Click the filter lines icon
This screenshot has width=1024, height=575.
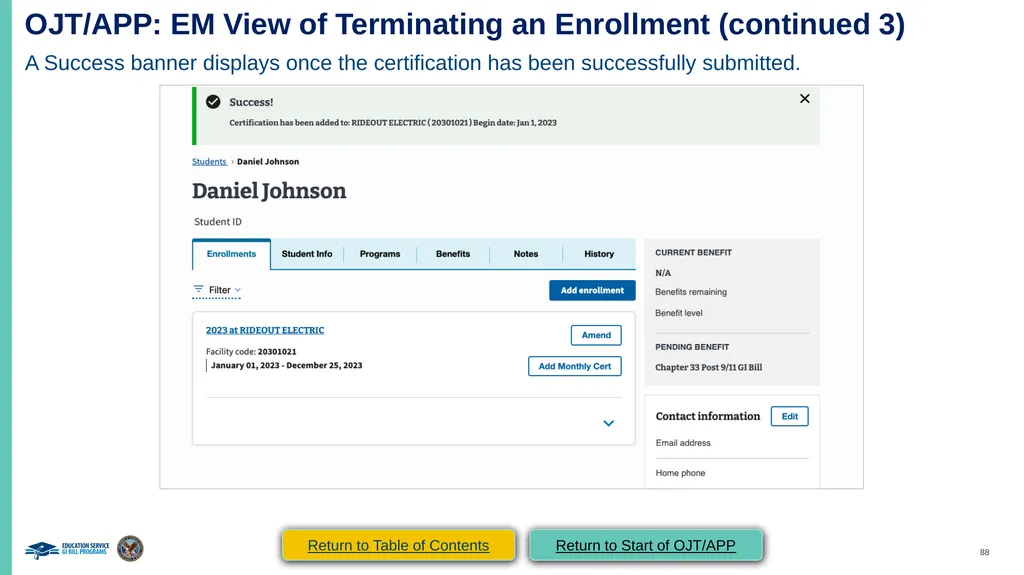click(199, 289)
